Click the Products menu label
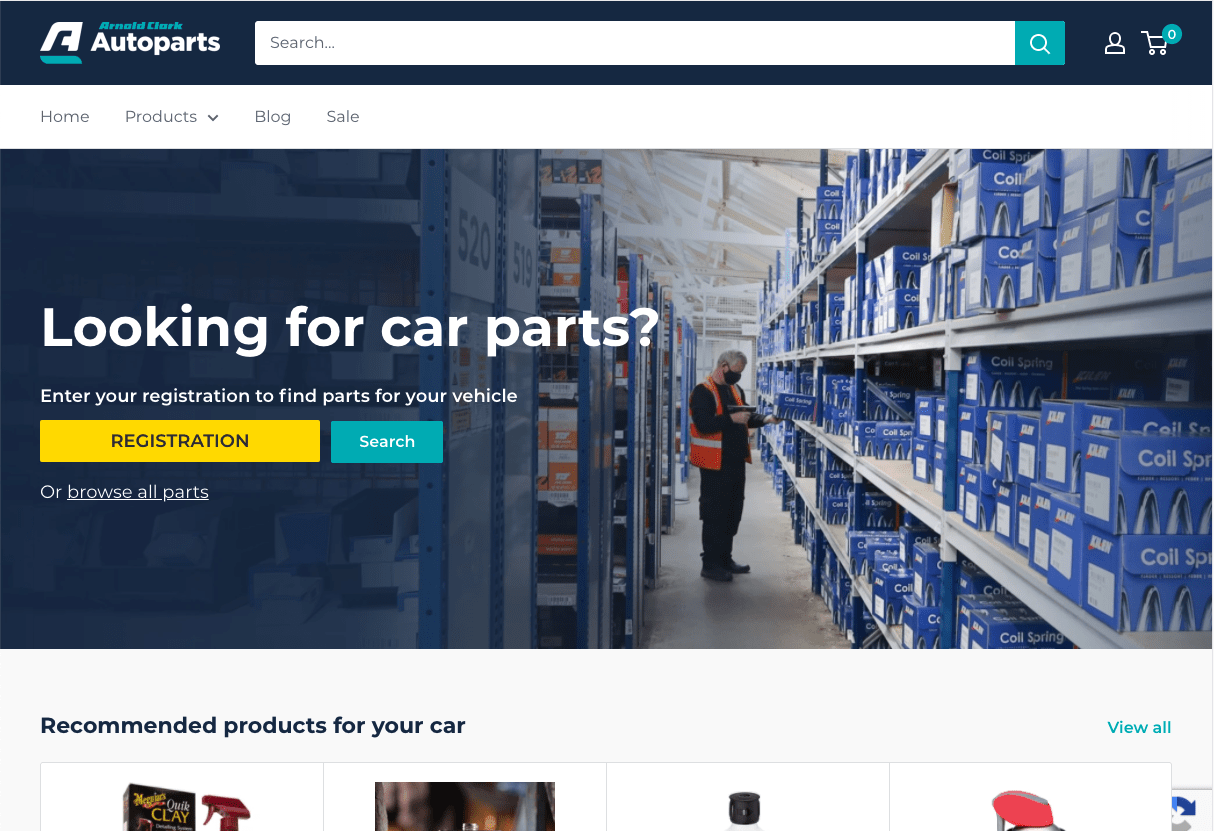This screenshot has height=831, width=1214. [161, 116]
